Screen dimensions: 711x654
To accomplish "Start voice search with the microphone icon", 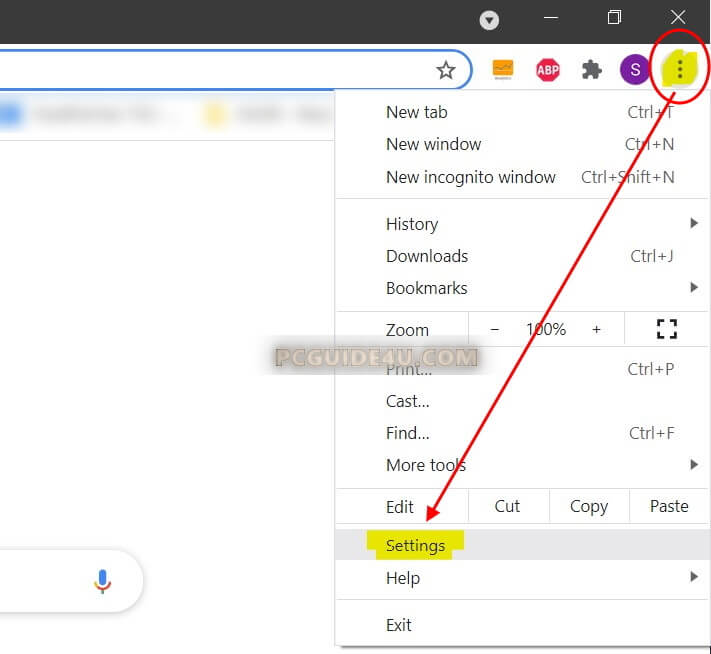I will click(x=102, y=581).
